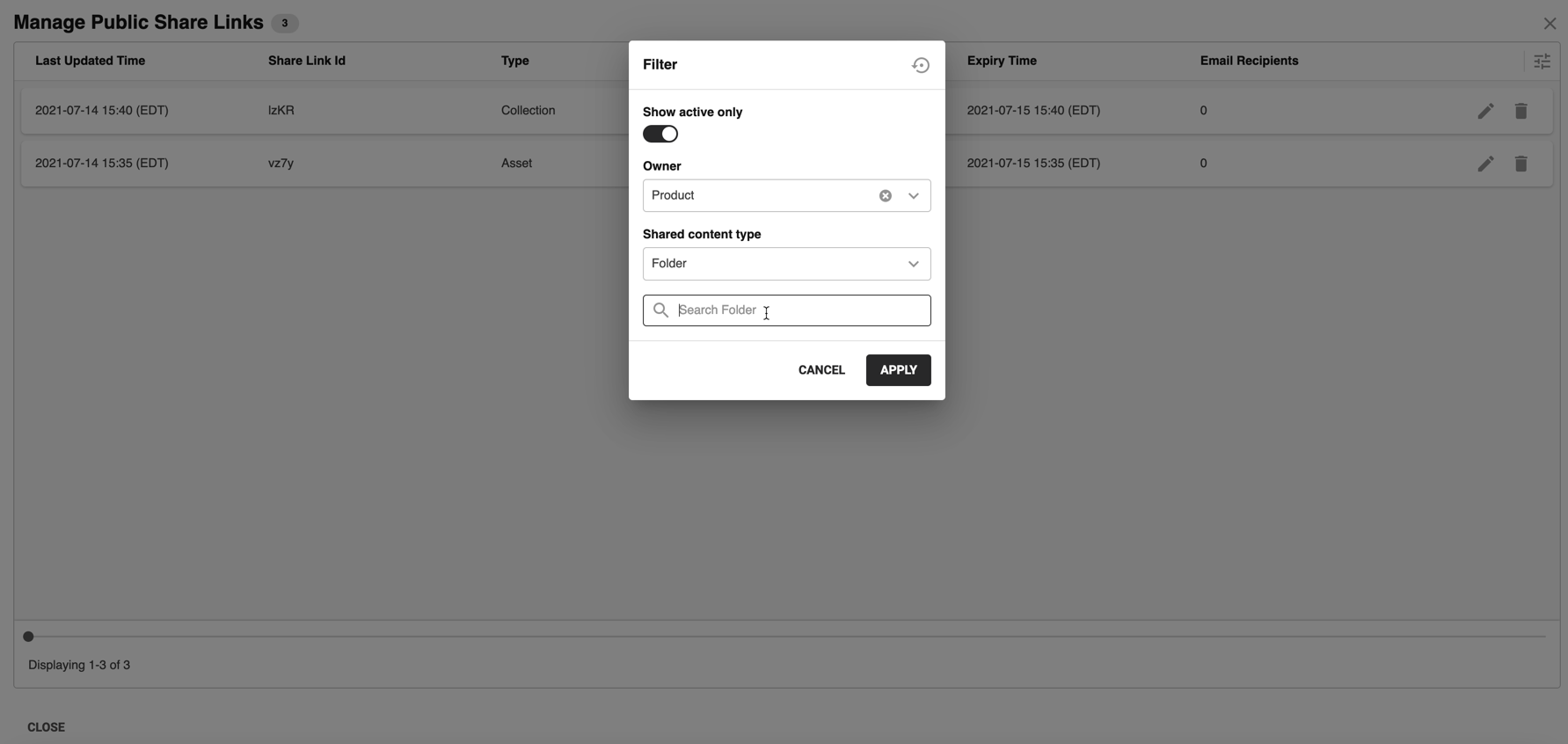Screen dimensions: 1568x744
Task: Click expiry time 2021-07-15 15:40 (EDT)
Action: click(x=1034, y=111)
